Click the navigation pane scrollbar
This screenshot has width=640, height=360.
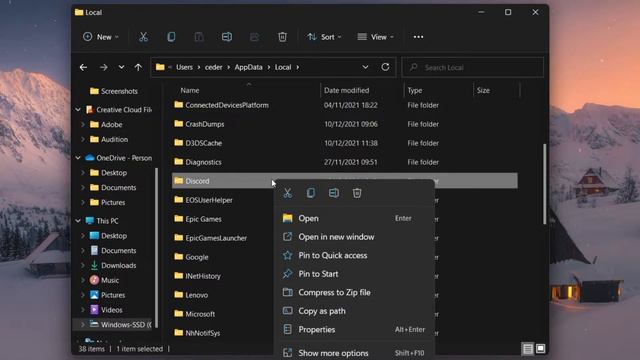click(x=156, y=248)
